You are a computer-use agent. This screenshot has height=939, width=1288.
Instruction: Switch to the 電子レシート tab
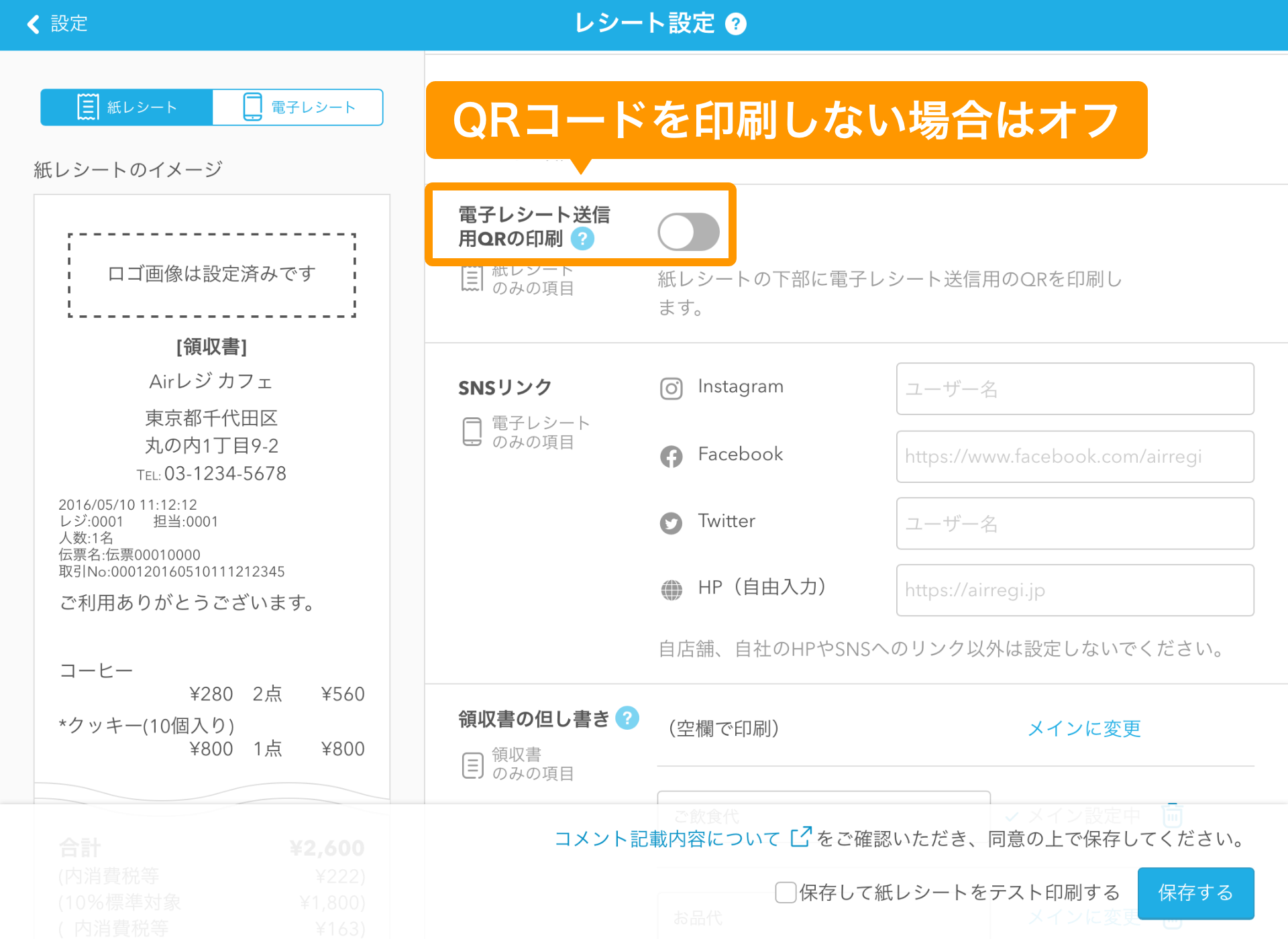pyautogui.click(x=297, y=106)
